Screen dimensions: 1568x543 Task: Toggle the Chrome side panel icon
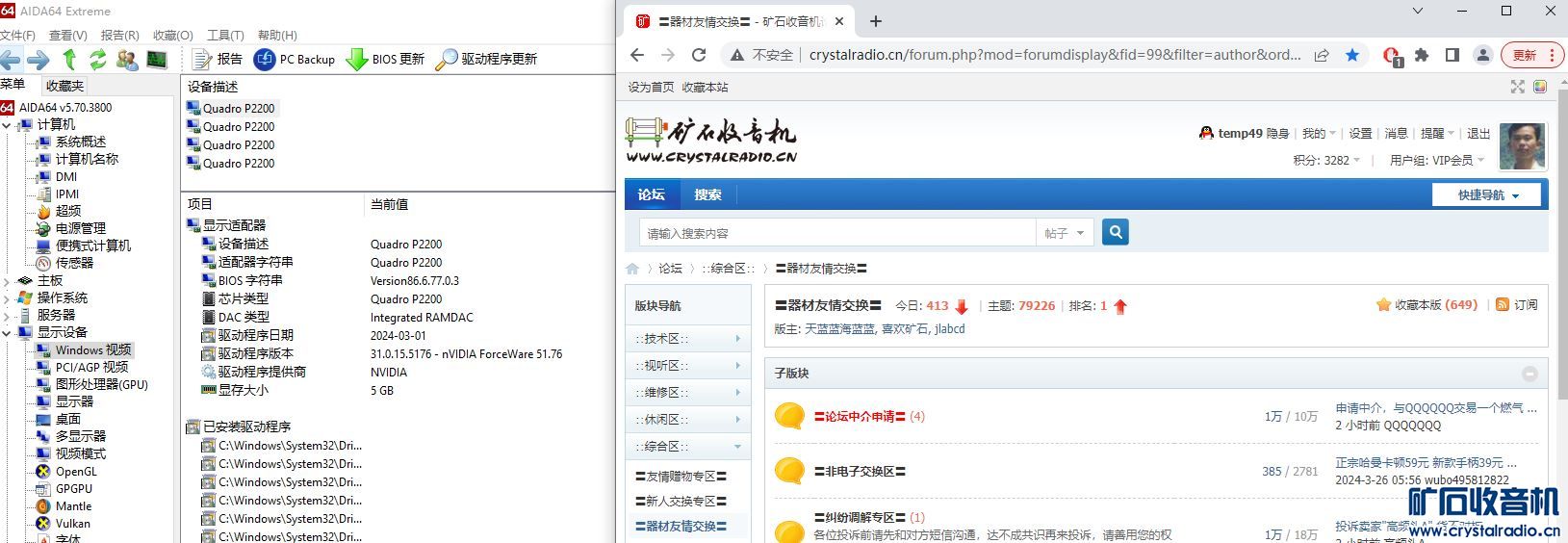point(1452,55)
